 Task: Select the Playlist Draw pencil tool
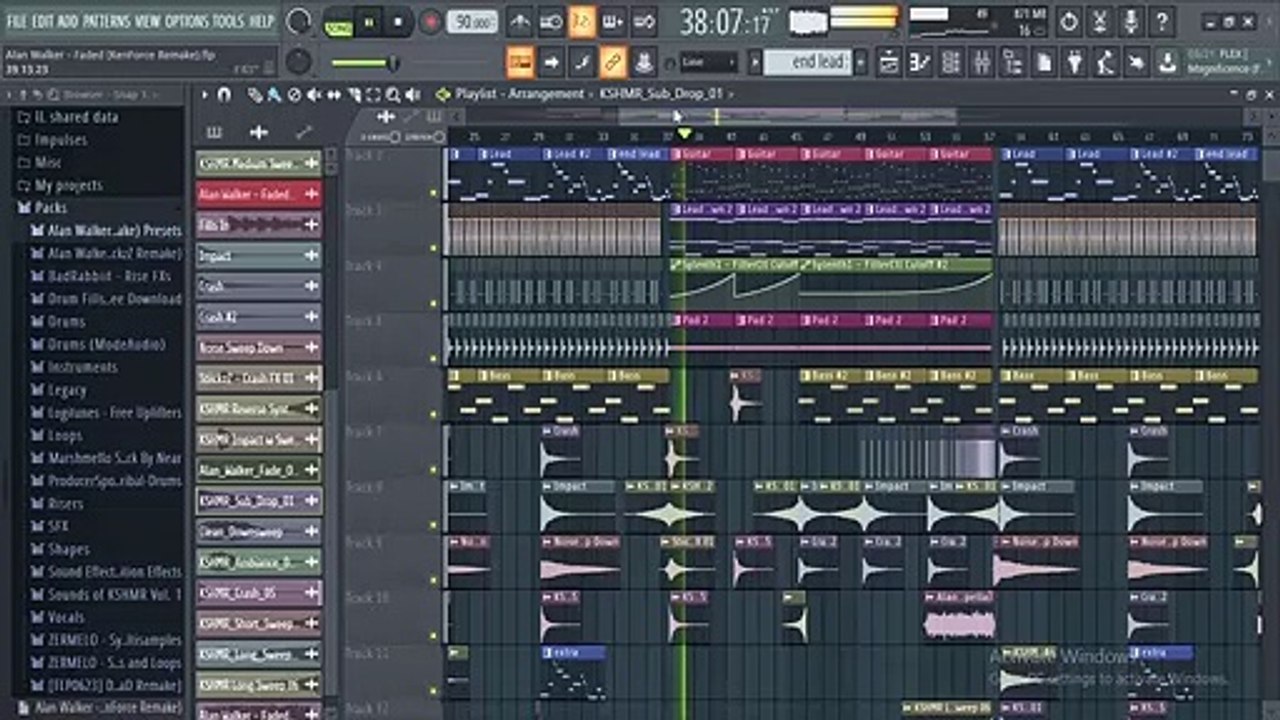click(254, 95)
